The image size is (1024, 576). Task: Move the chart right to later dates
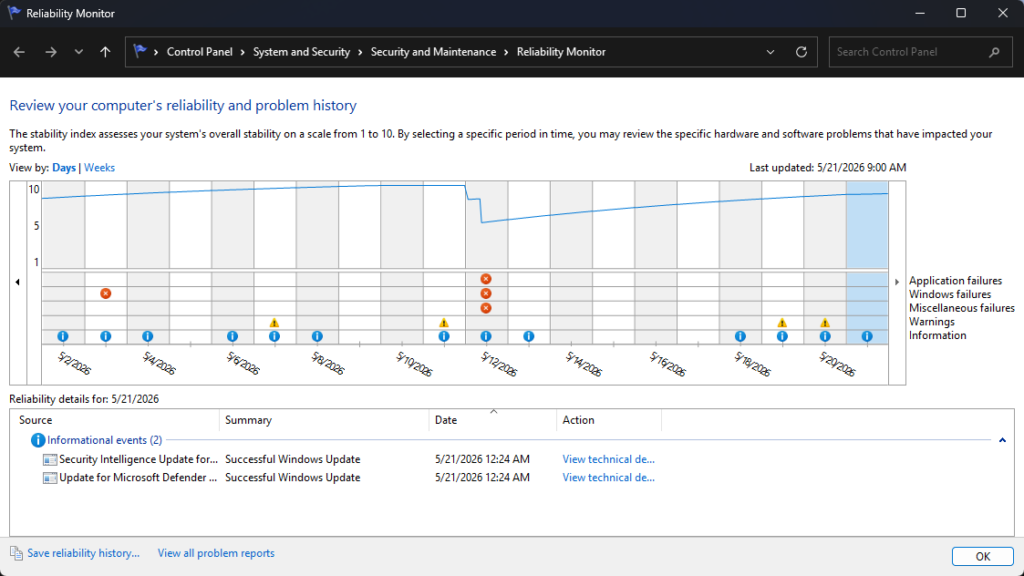pyautogui.click(x=897, y=282)
